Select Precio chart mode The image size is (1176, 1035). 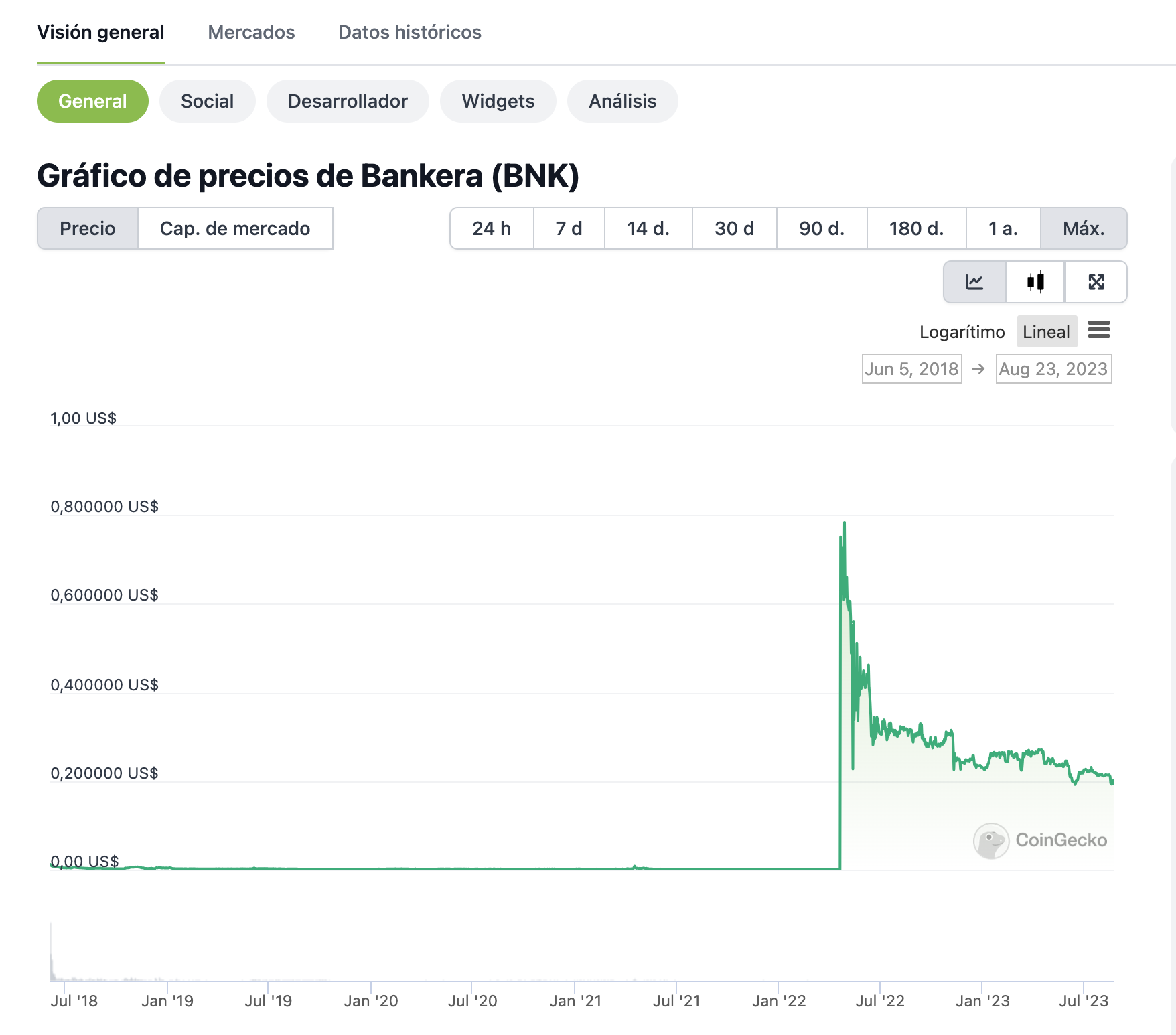(88, 228)
